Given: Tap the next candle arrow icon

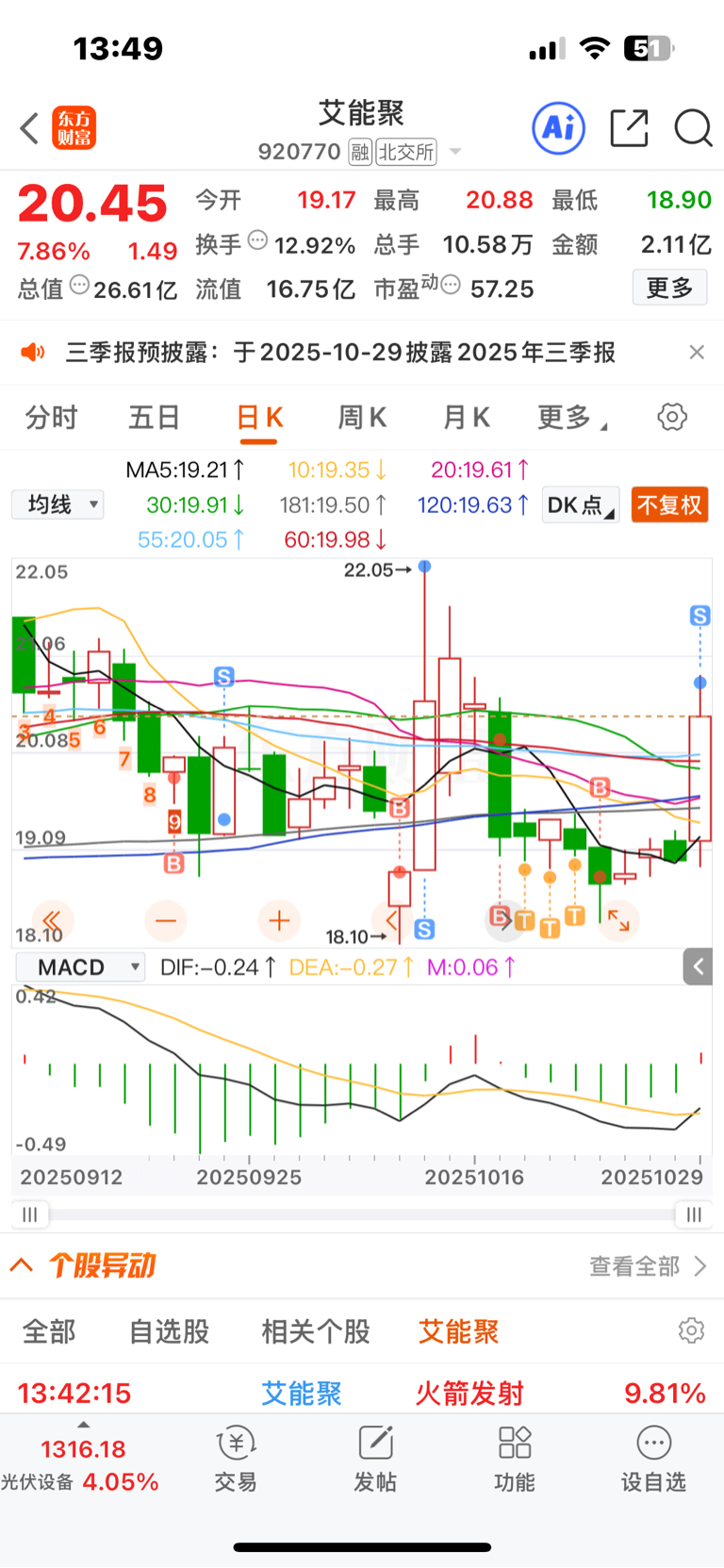Looking at the screenshot, I should 505,920.
